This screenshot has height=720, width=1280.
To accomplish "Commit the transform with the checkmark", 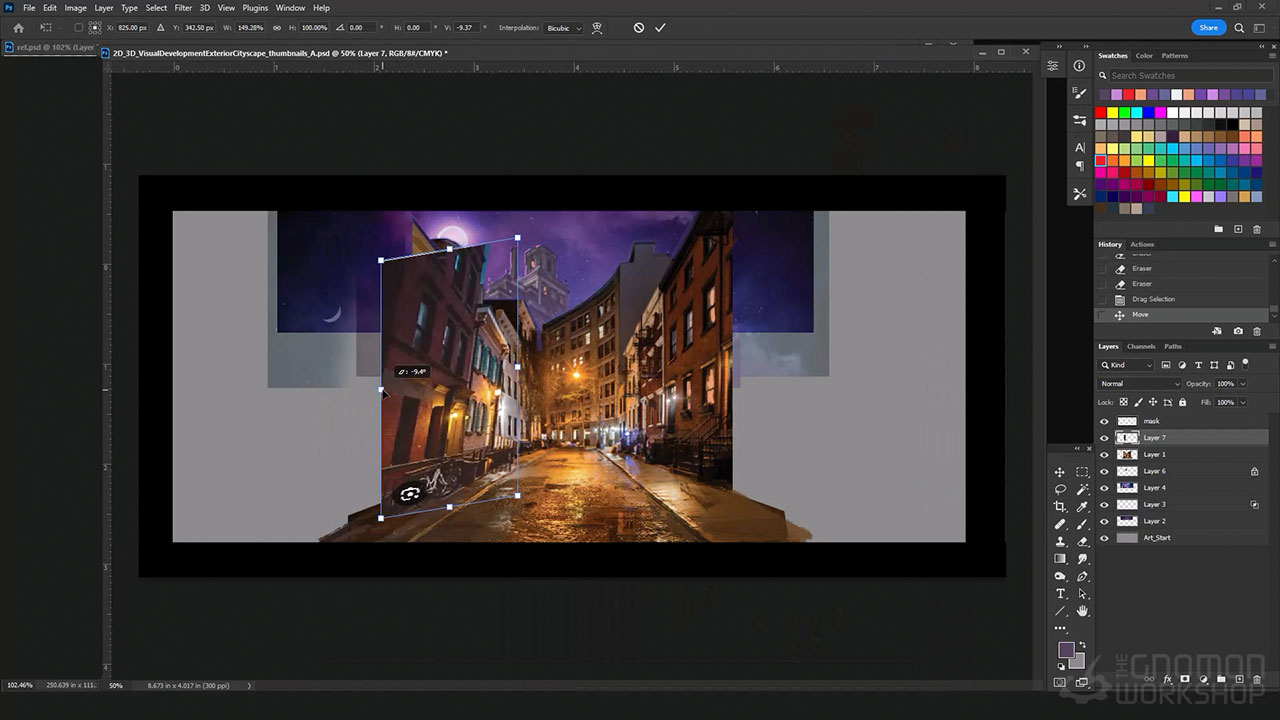I will tap(660, 28).
